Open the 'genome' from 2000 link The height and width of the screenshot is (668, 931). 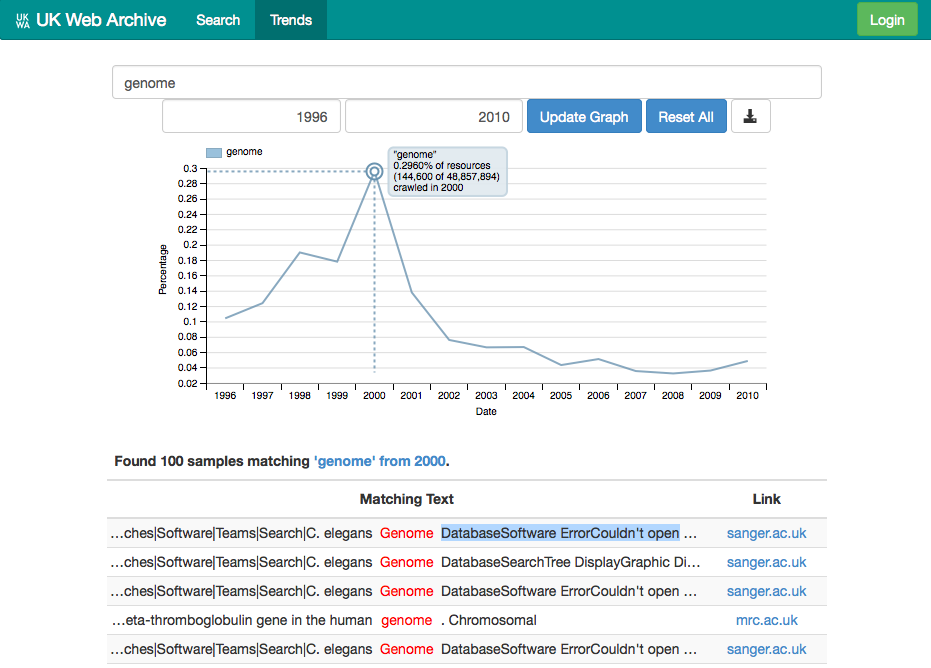coord(380,461)
